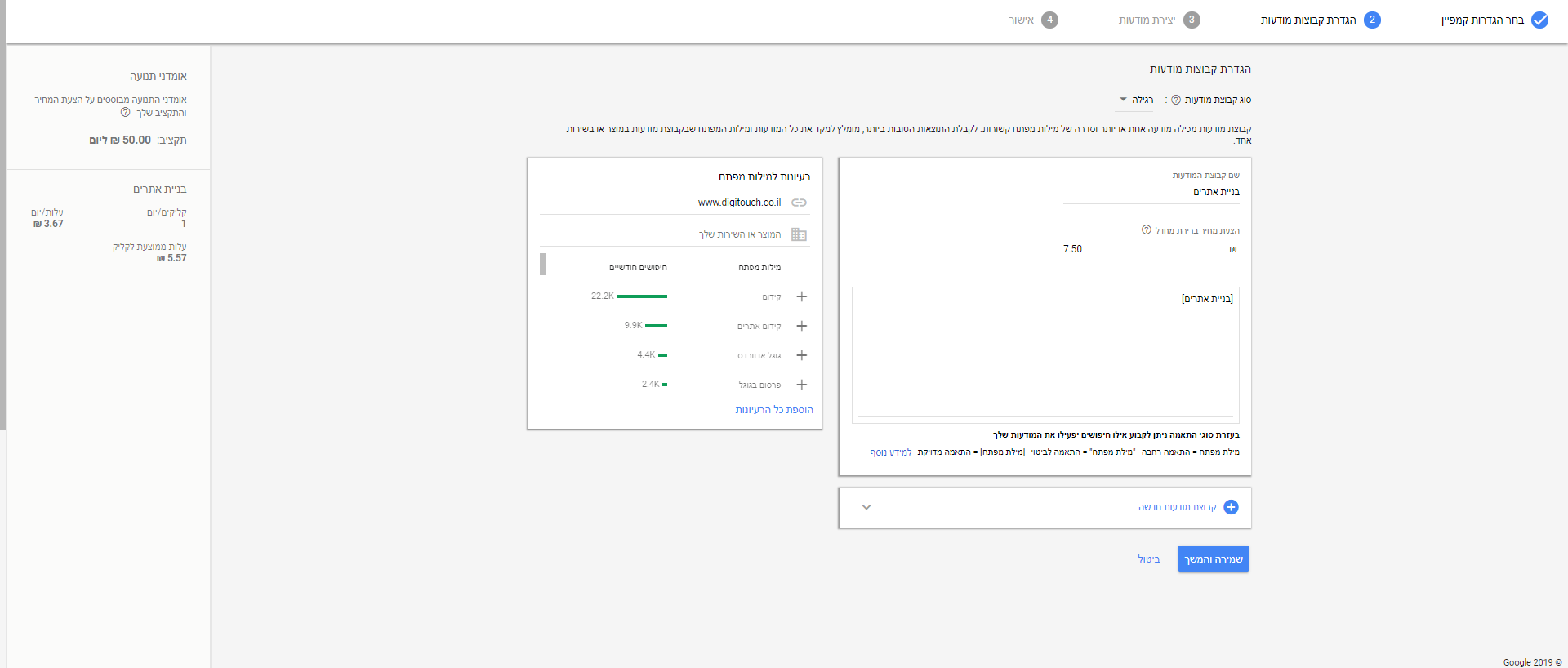
Task: Click 'ביטול' cancel button
Action: tap(1149, 559)
